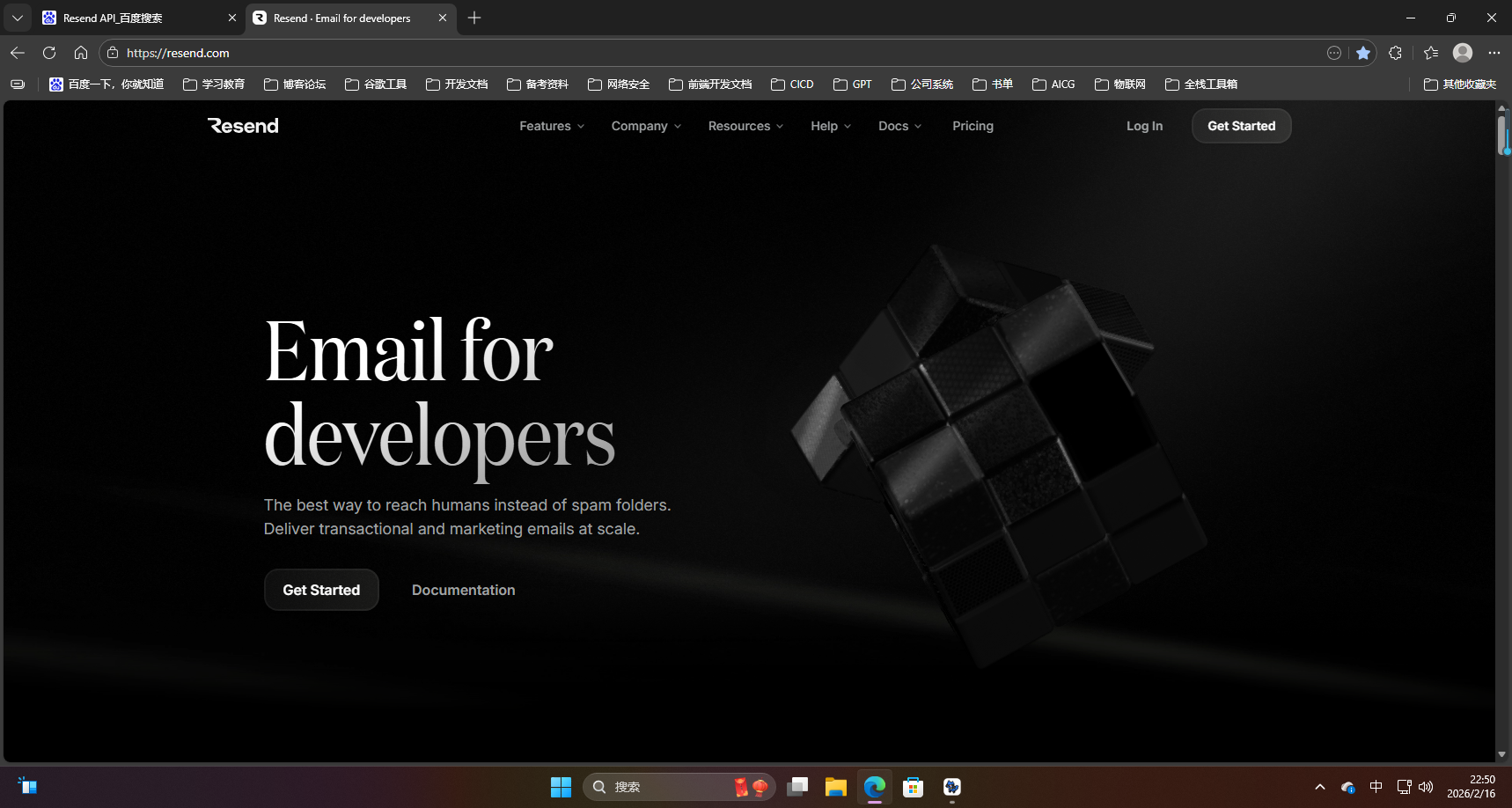Image resolution: width=1512 pixels, height=808 pixels.
Task: Open the tab actions menu chevron
Action: click(x=18, y=18)
